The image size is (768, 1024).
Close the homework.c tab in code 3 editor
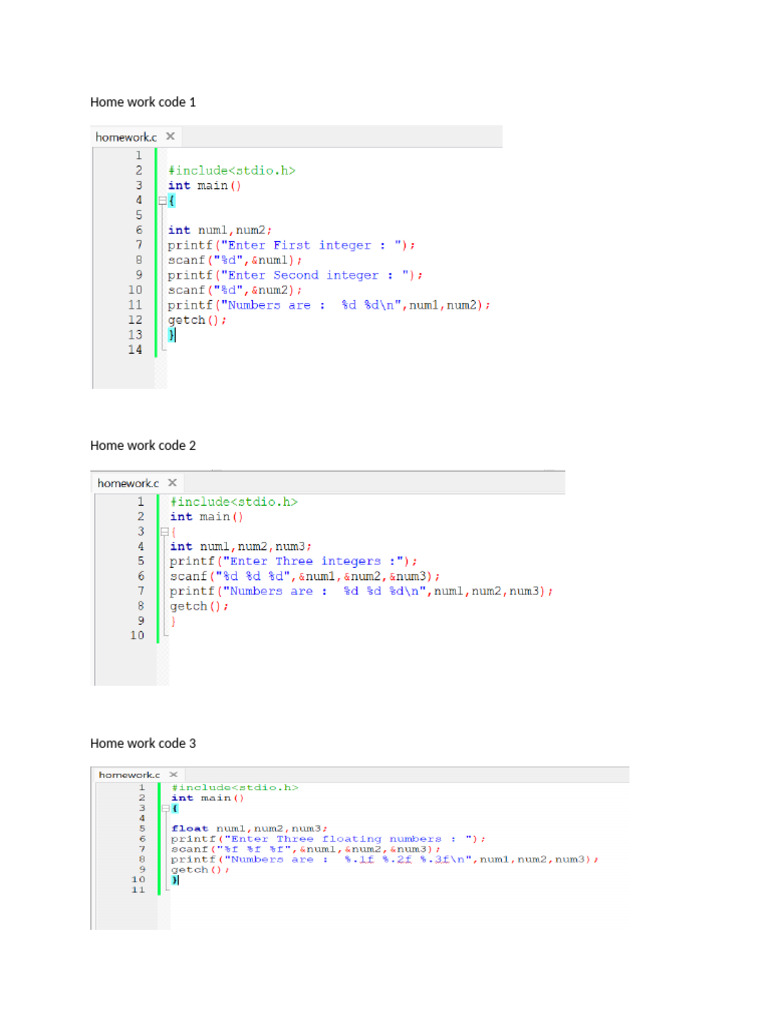[x=174, y=775]
